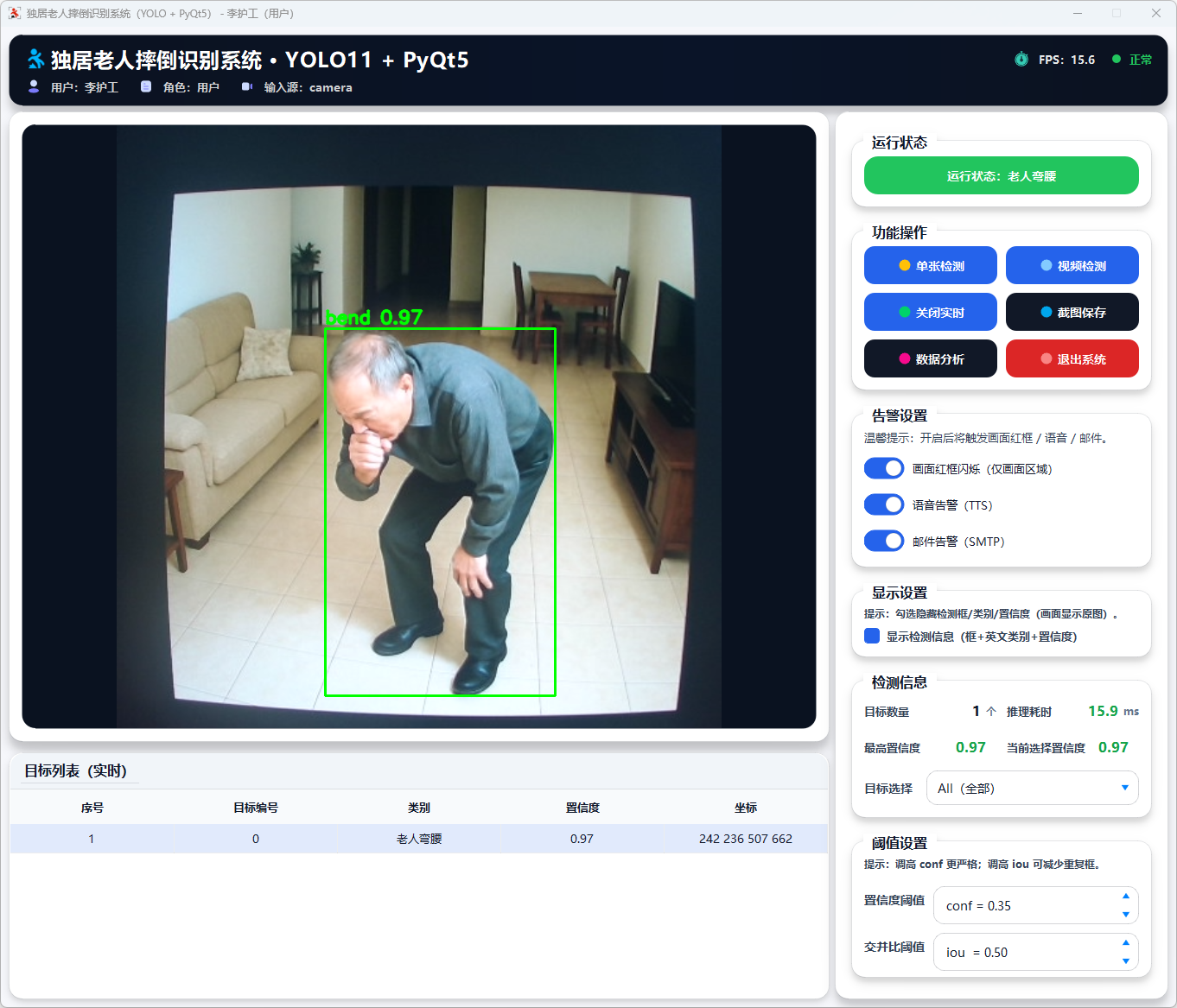
Task: Turn off 邮件告警 (SMTP) email alert switch
Action: (x=884, y=541)
